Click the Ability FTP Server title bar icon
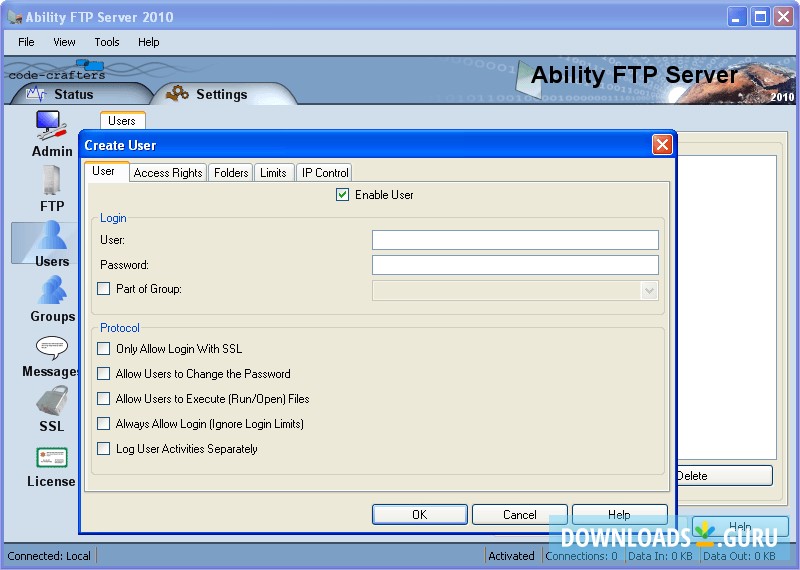Viewport: 800px width, 570px height. click(15, 17)
